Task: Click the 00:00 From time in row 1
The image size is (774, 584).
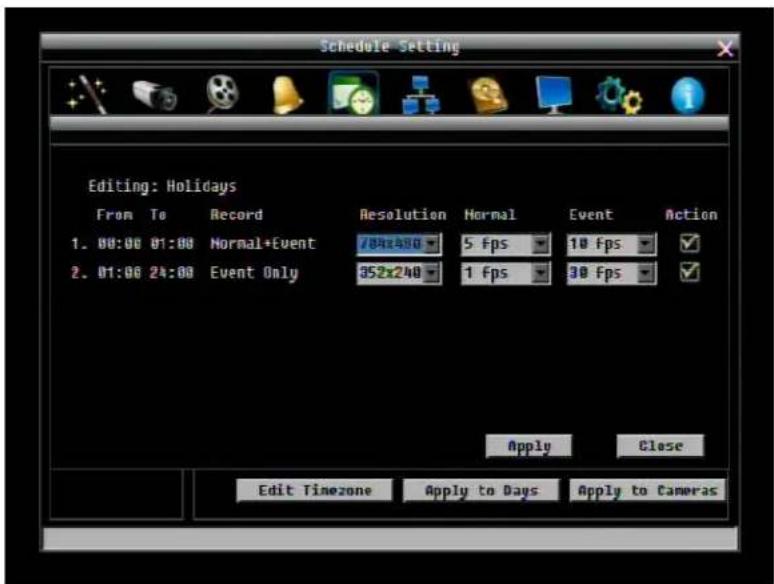Action: coord(119,243)
